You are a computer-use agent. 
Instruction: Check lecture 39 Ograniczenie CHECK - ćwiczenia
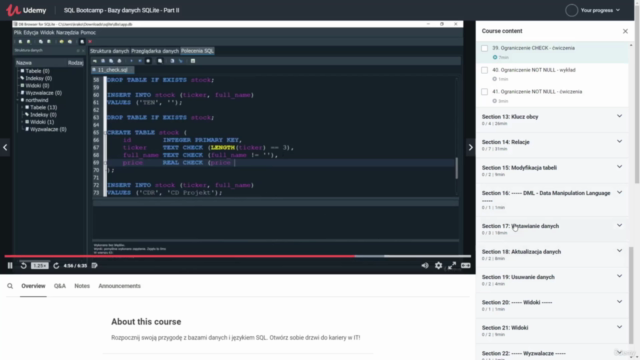(x=484, y=48)
